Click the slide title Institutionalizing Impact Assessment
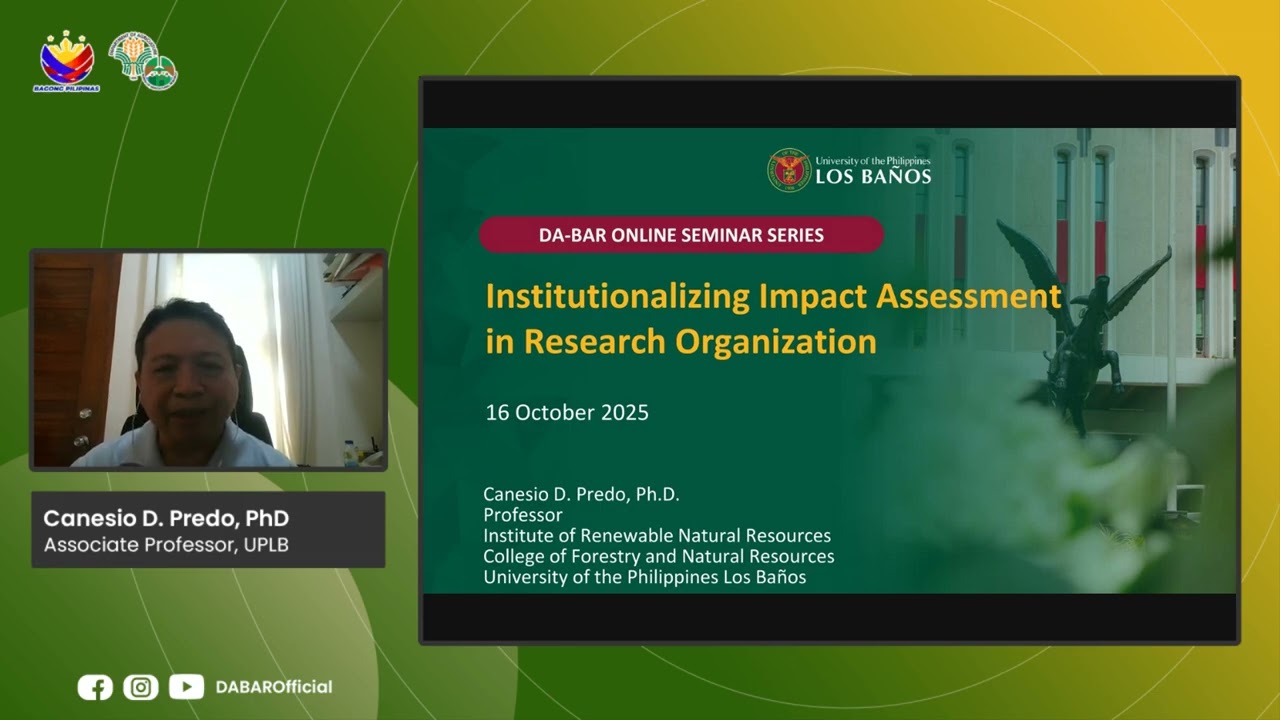This screenshot has height=720, width=1280. click(x=773, y=296)
